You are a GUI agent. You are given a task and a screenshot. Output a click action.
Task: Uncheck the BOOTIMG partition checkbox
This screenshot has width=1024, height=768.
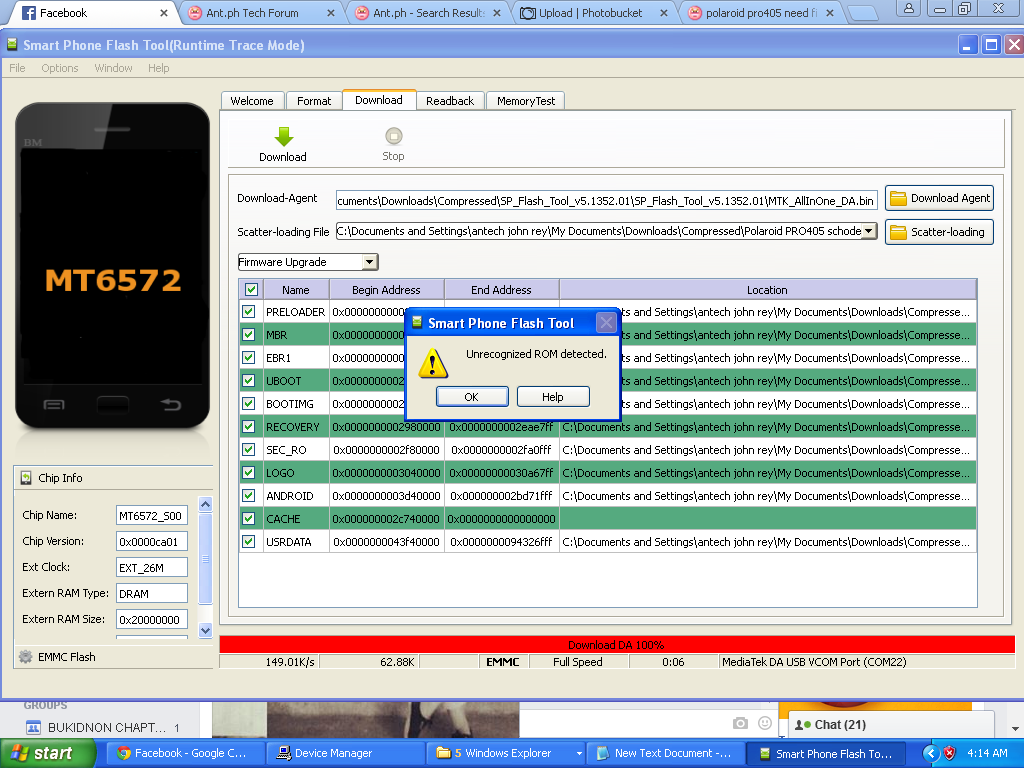pyautogui.click(x=249, y=404)
